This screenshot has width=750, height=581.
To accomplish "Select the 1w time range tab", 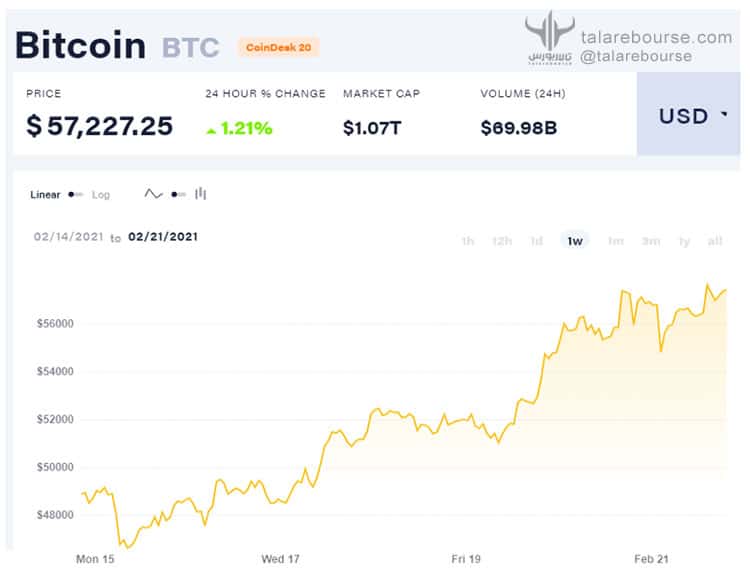I will [x=575, y=241].
